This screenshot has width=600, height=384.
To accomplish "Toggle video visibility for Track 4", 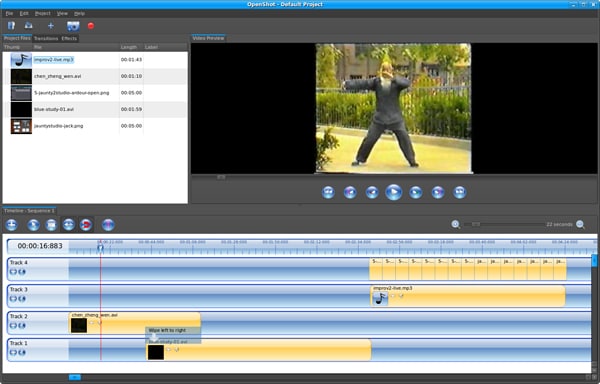I will (x=13, y=272).
